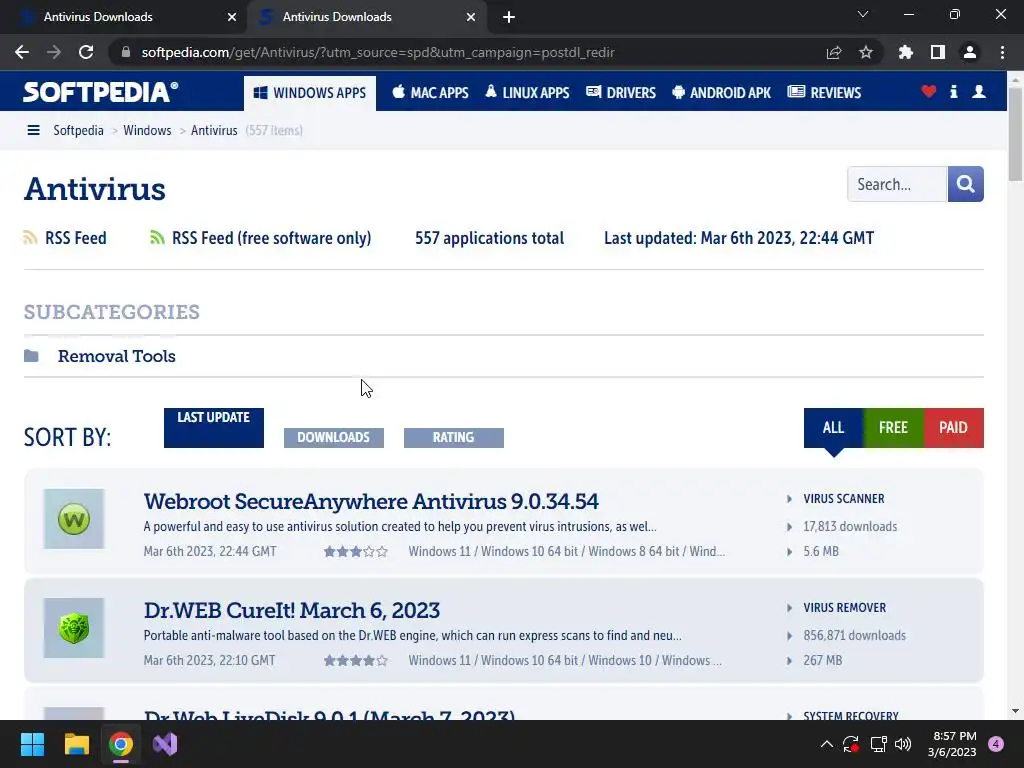
Task: Click the browser address bar URL
Action: coord(377,52)
